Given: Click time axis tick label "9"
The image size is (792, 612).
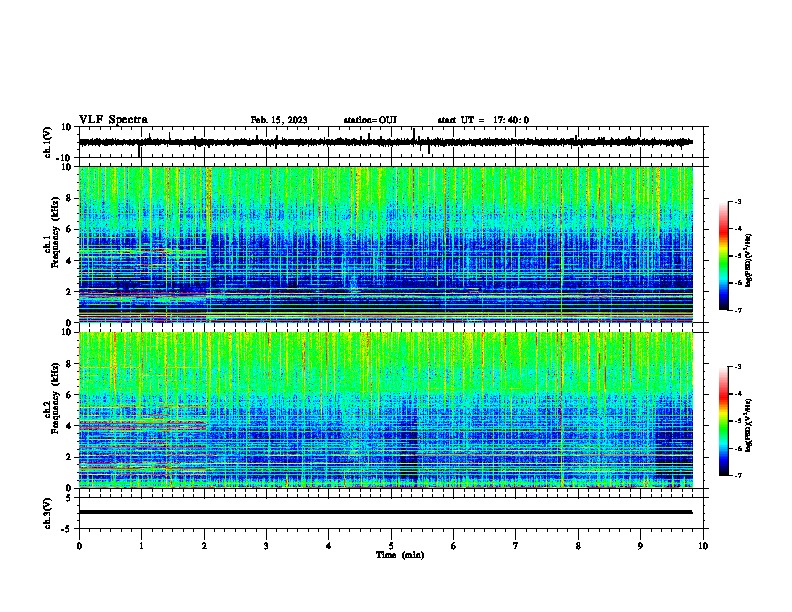Looking at the screenshot, I should (640, 546).
